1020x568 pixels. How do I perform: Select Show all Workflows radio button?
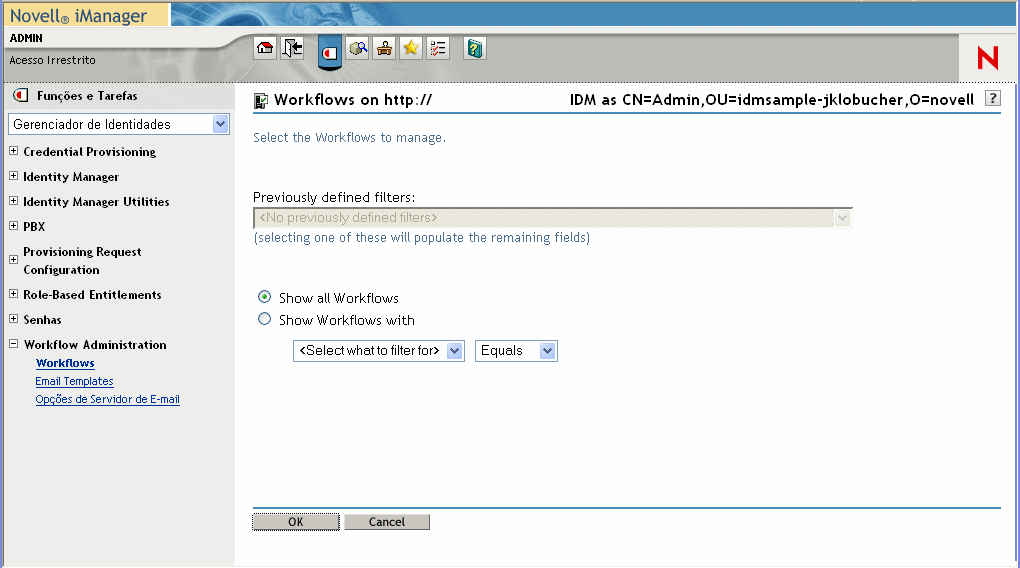click(x=264, y=297)
